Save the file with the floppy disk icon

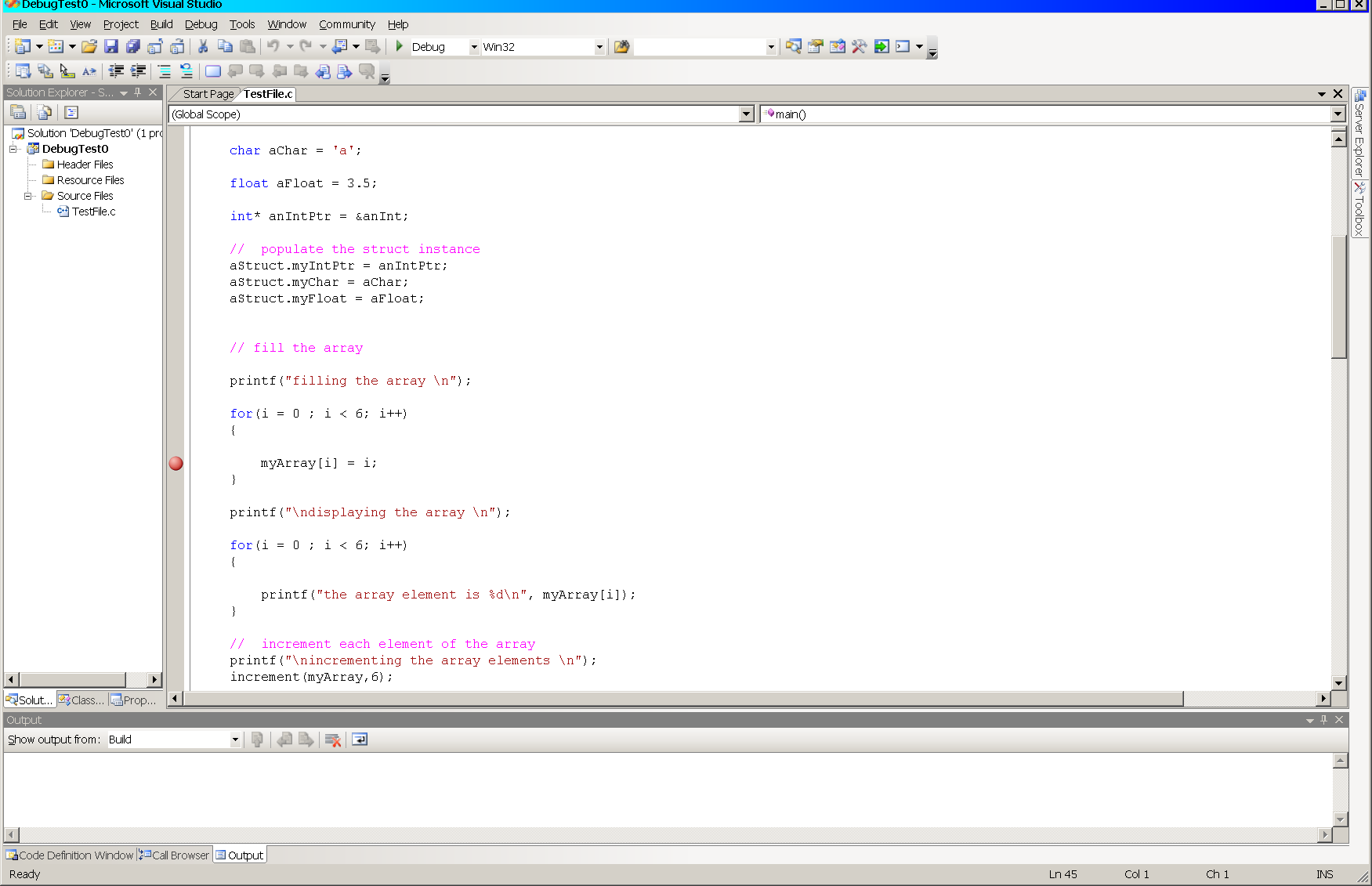111,47
